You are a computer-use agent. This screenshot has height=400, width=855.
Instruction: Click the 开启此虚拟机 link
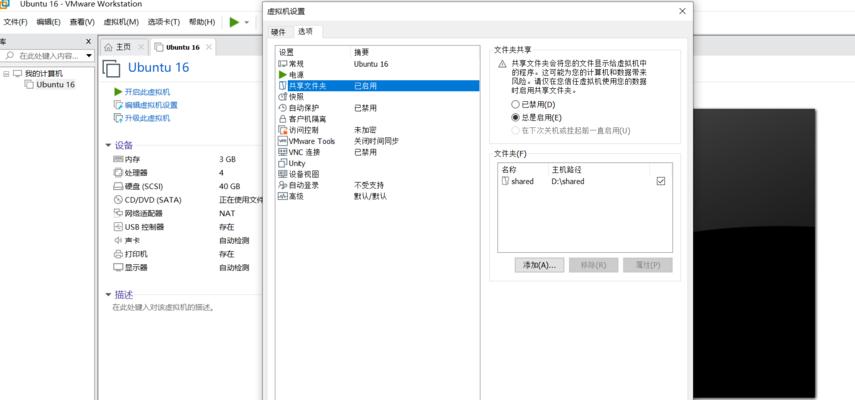click(147, 92)
